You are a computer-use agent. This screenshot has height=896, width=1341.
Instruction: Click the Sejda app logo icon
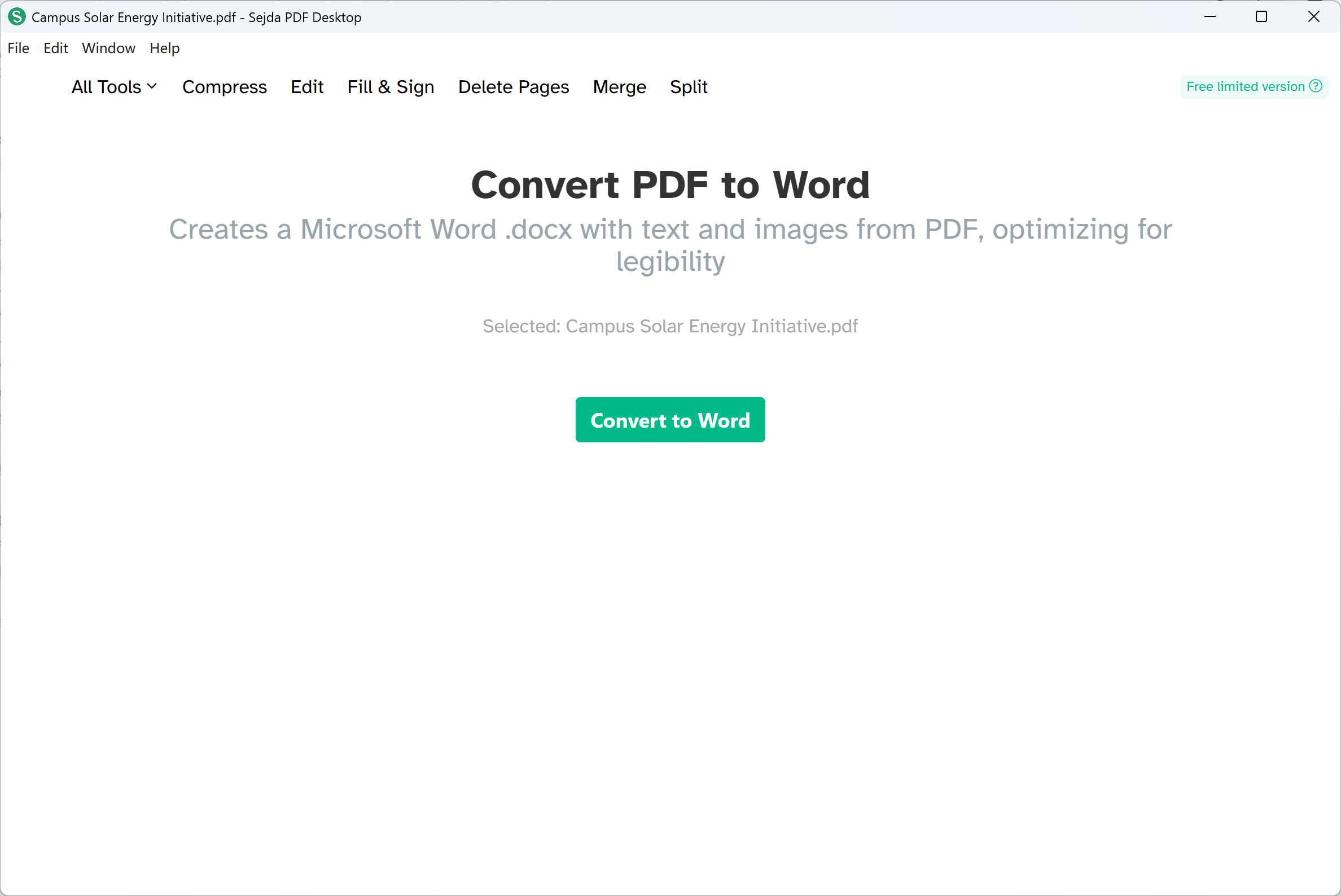pyautogui.click(x=17, y=17)
